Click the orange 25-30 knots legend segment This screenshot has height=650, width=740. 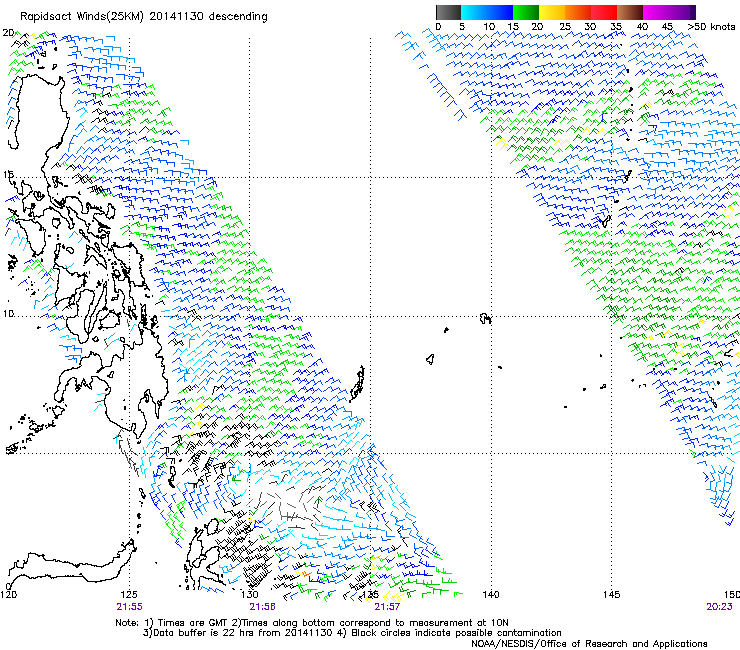pos(578,12)
